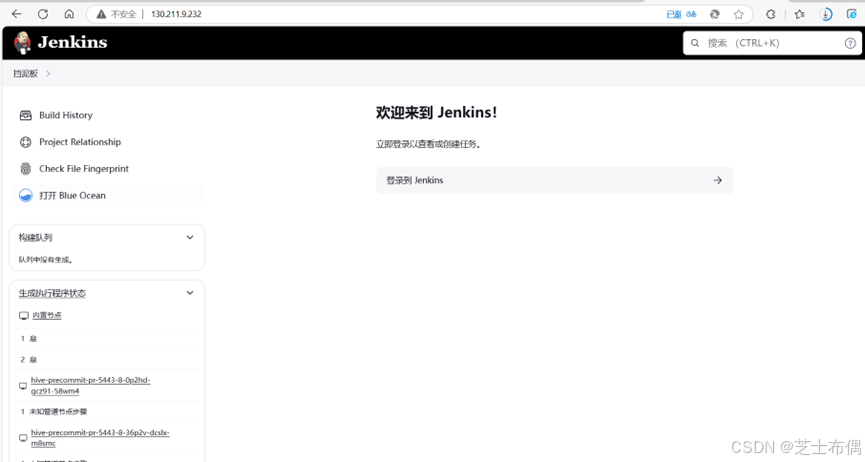Reload the page with refresh icon
The height and width of the screenshot is (462, 865).
pos(43,14)
